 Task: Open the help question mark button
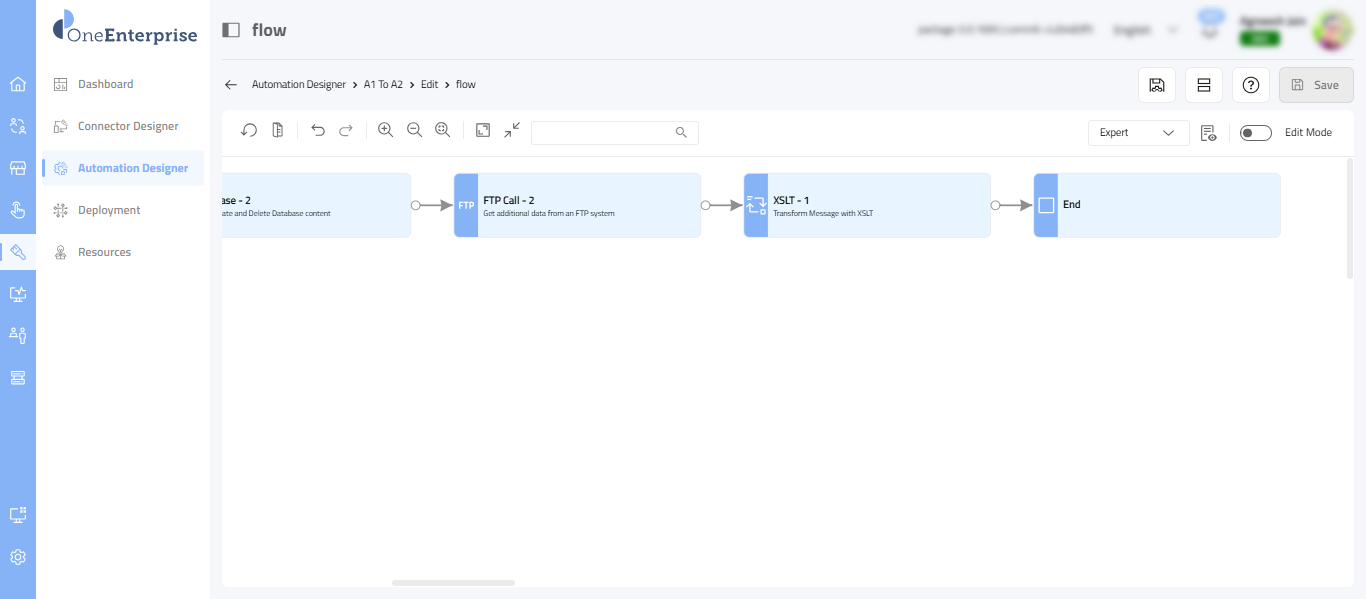pos(1250,85)
